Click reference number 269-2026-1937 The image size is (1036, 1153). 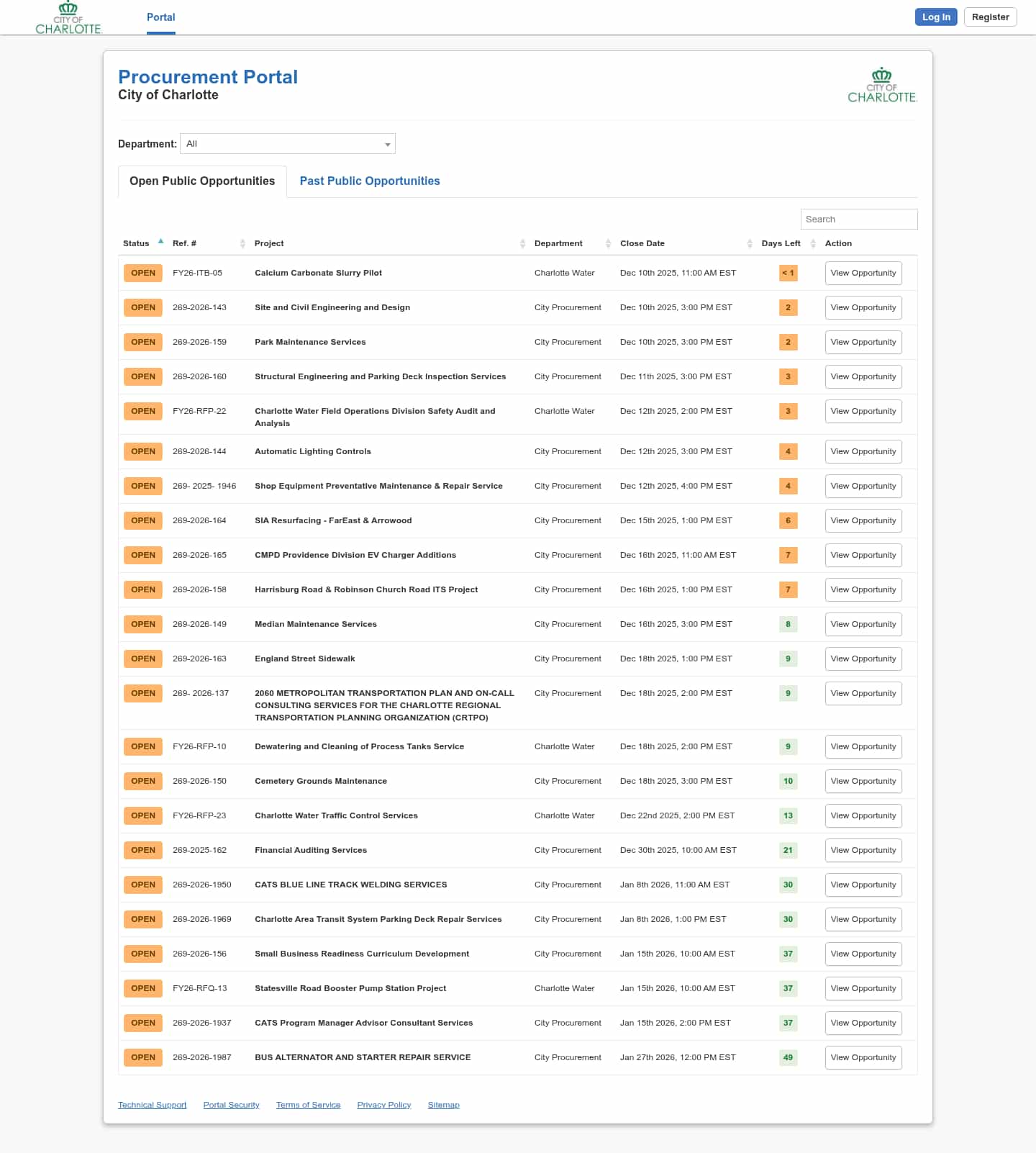pos(202,1023)
